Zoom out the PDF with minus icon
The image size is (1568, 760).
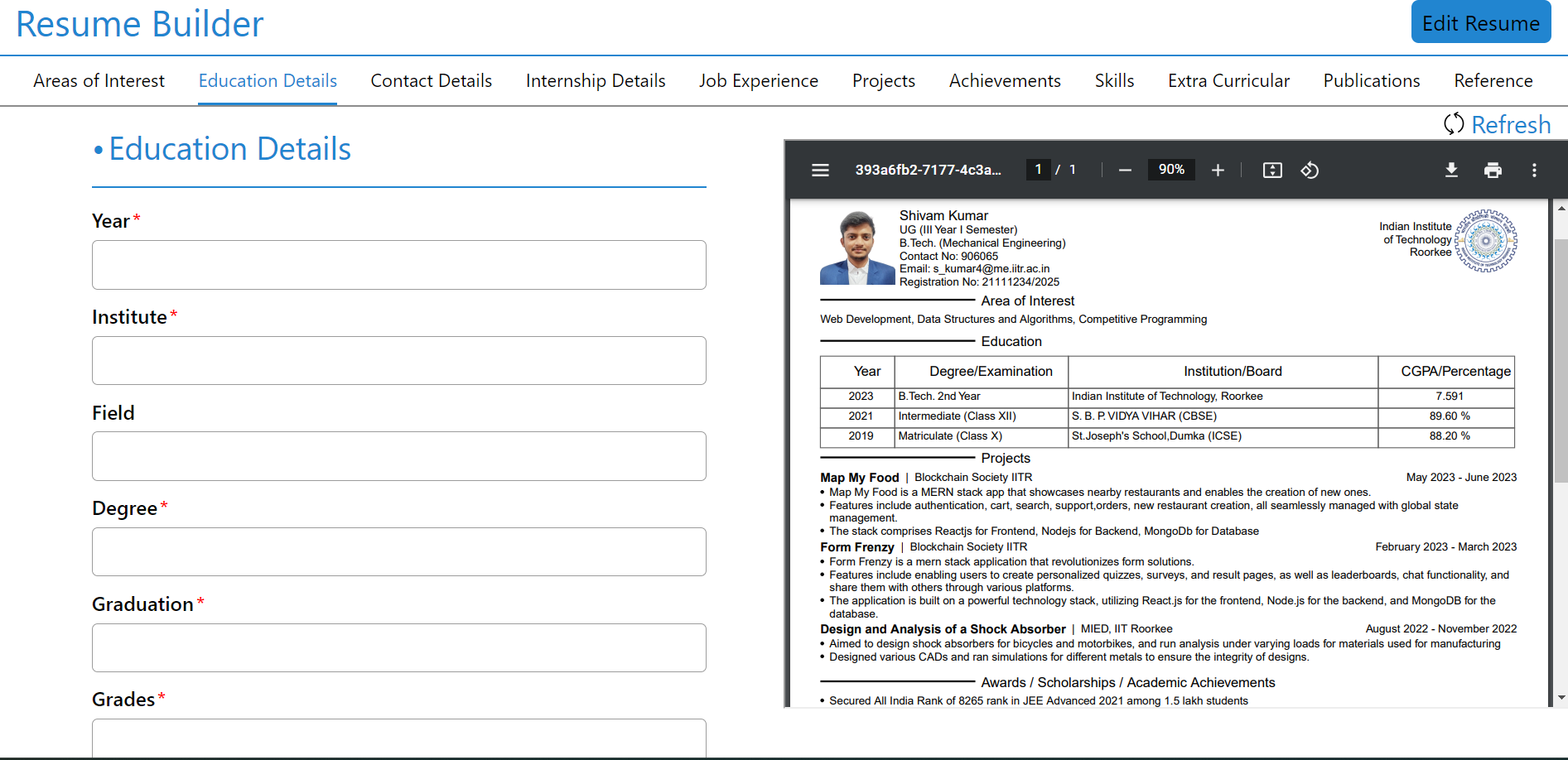pos(1125,170)
